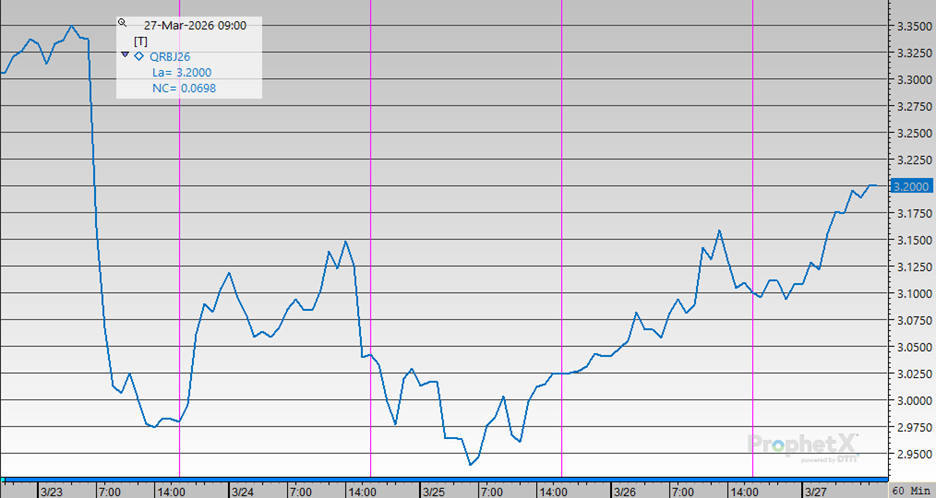
Task: Click the 3/23 date label on time axis
Action: [x=51, y=492]
